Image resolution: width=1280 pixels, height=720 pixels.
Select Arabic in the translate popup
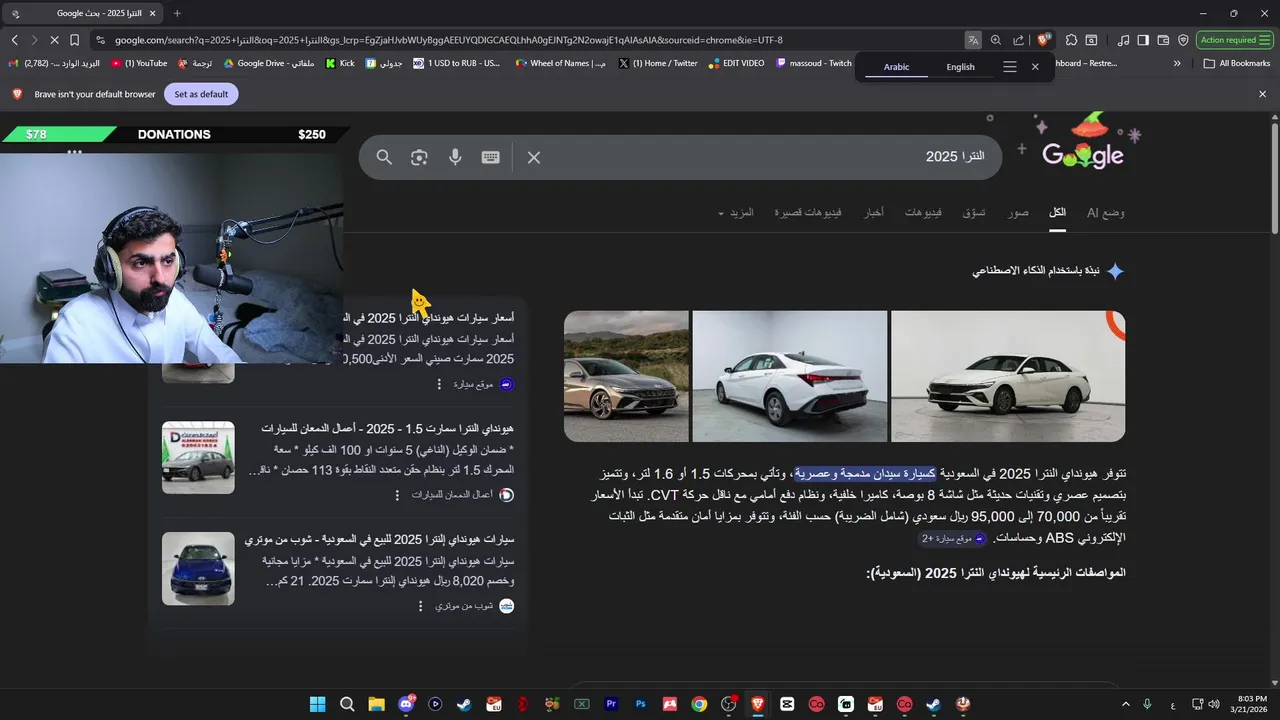click(x=897, y=67)
